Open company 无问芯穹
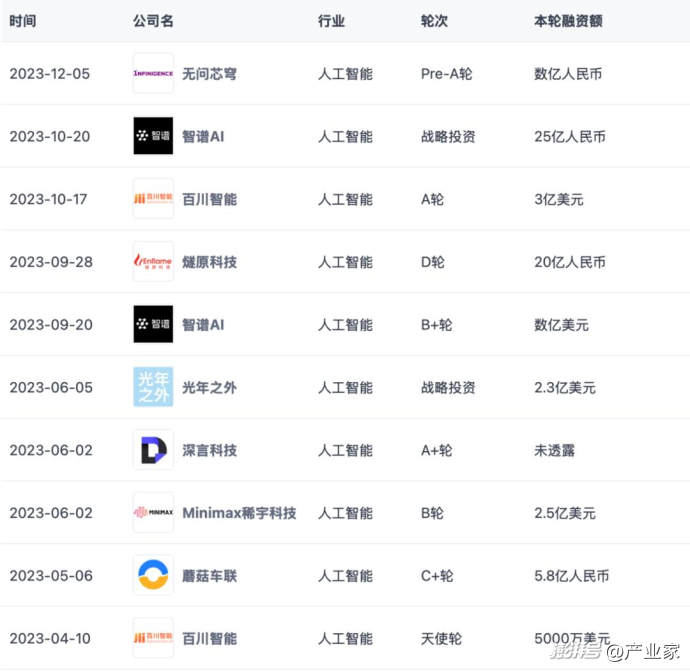Screen dimensions: 690x672 (209, 74)
